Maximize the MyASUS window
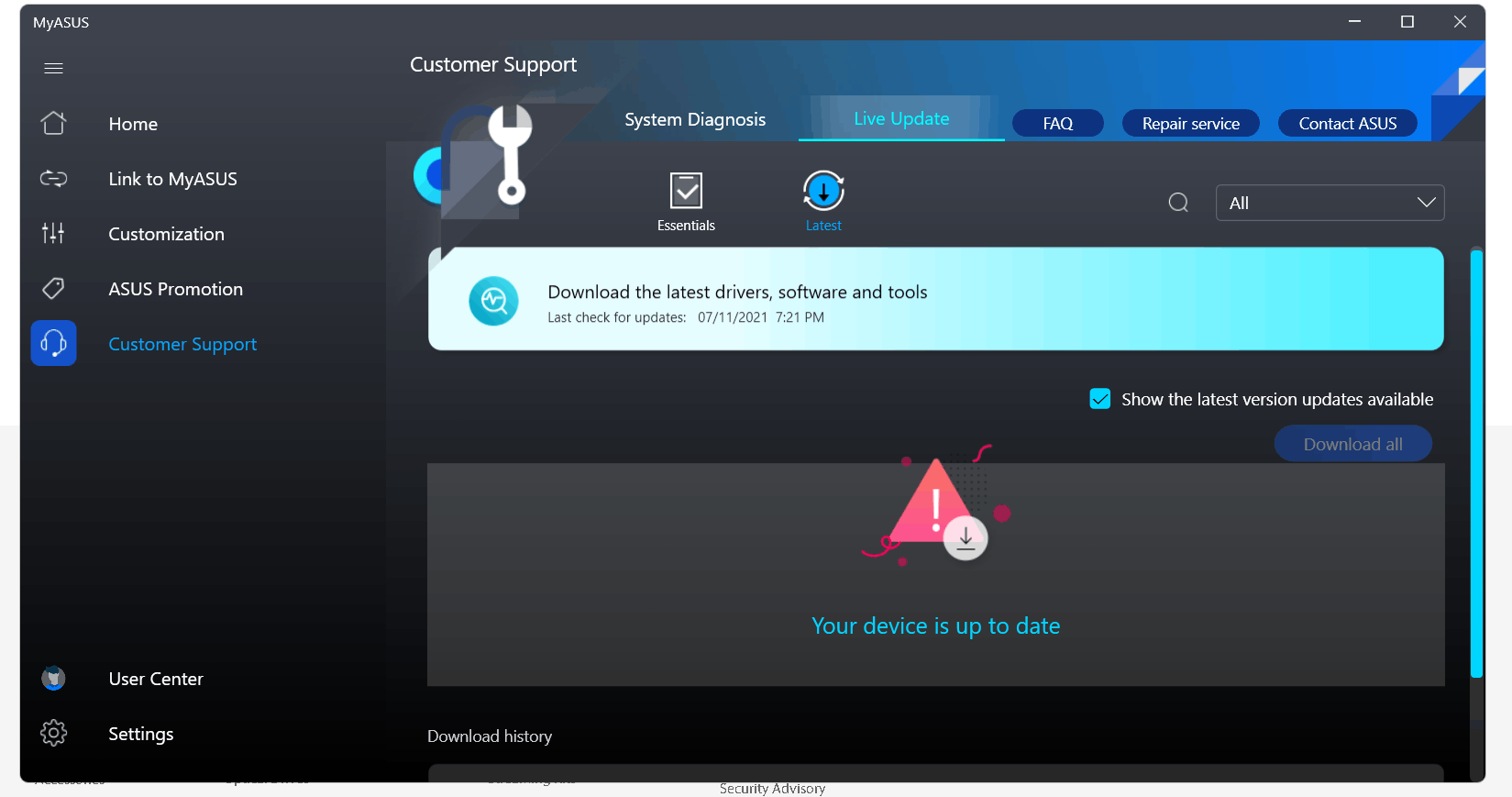Image resolution: width=1512 pixels, height=797 pixels. (x=1407, y=21)
